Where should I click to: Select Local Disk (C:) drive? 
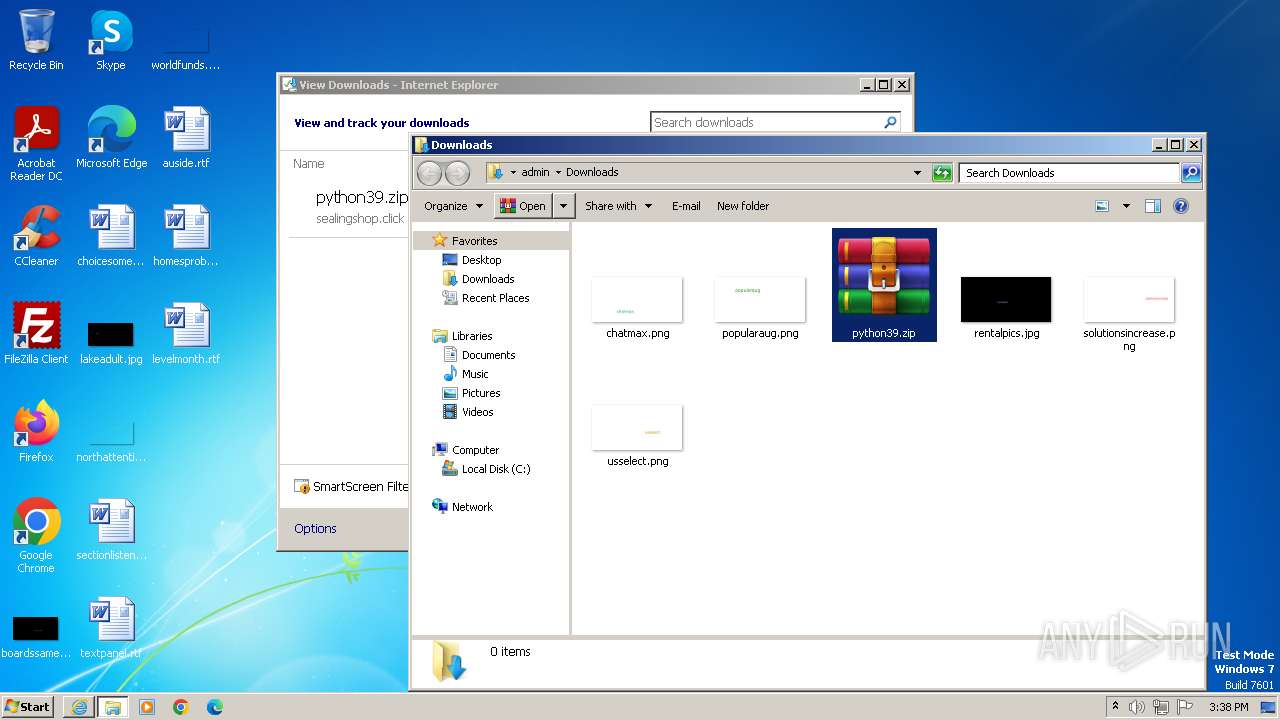click(x=495, y=469)
